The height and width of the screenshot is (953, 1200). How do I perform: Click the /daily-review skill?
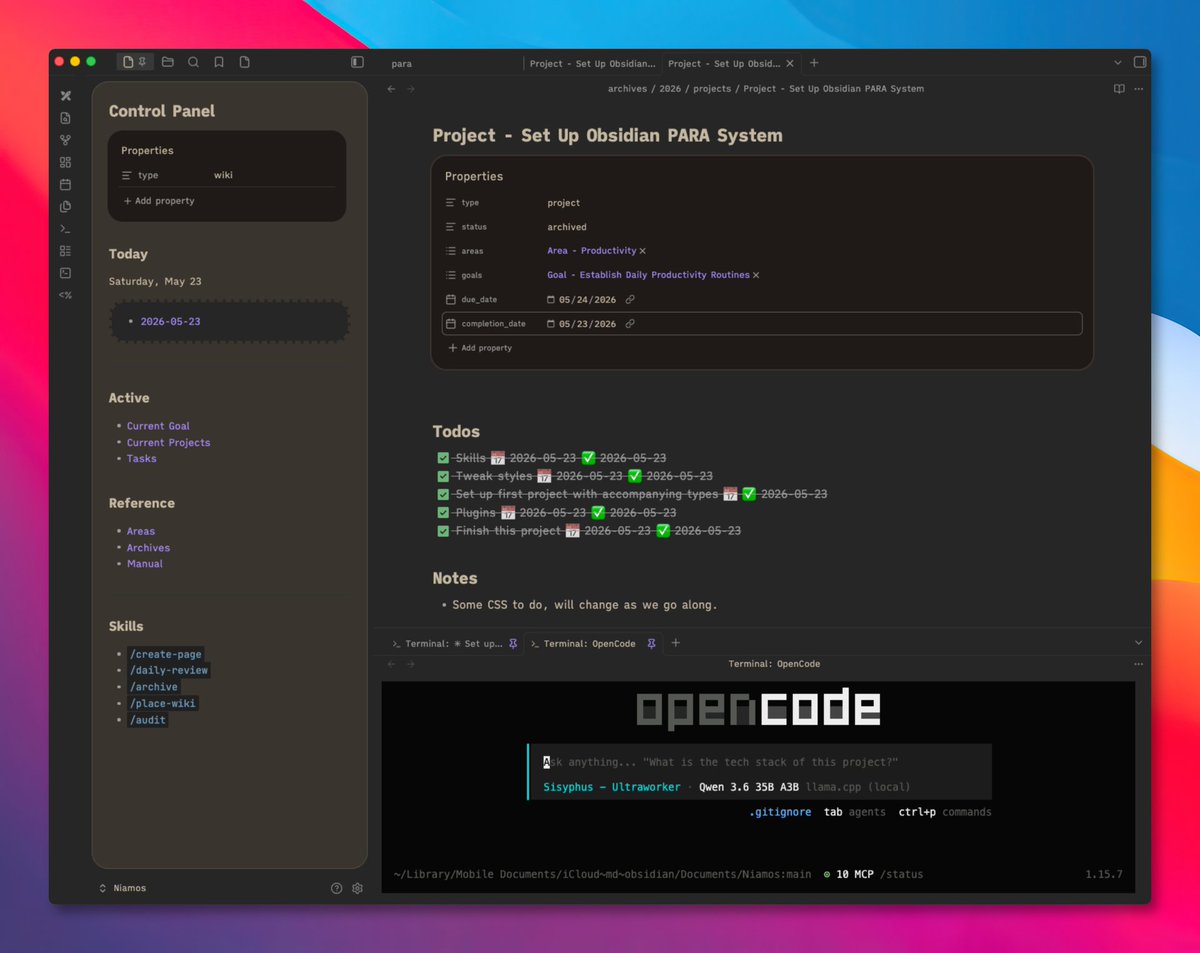[x=168, y=670]
